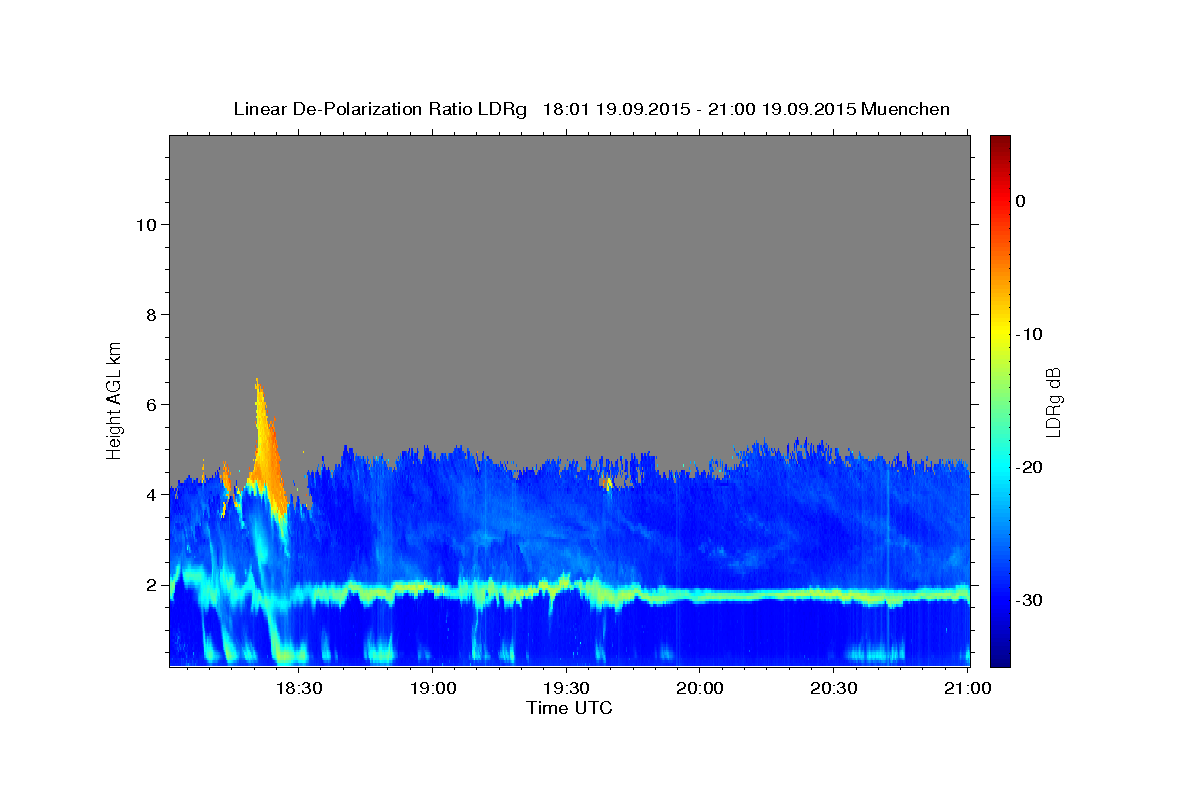This screenshot has width=1200, height=800.
Task: Click the 20:30 time tick label
Action: (x=833, y=688)
